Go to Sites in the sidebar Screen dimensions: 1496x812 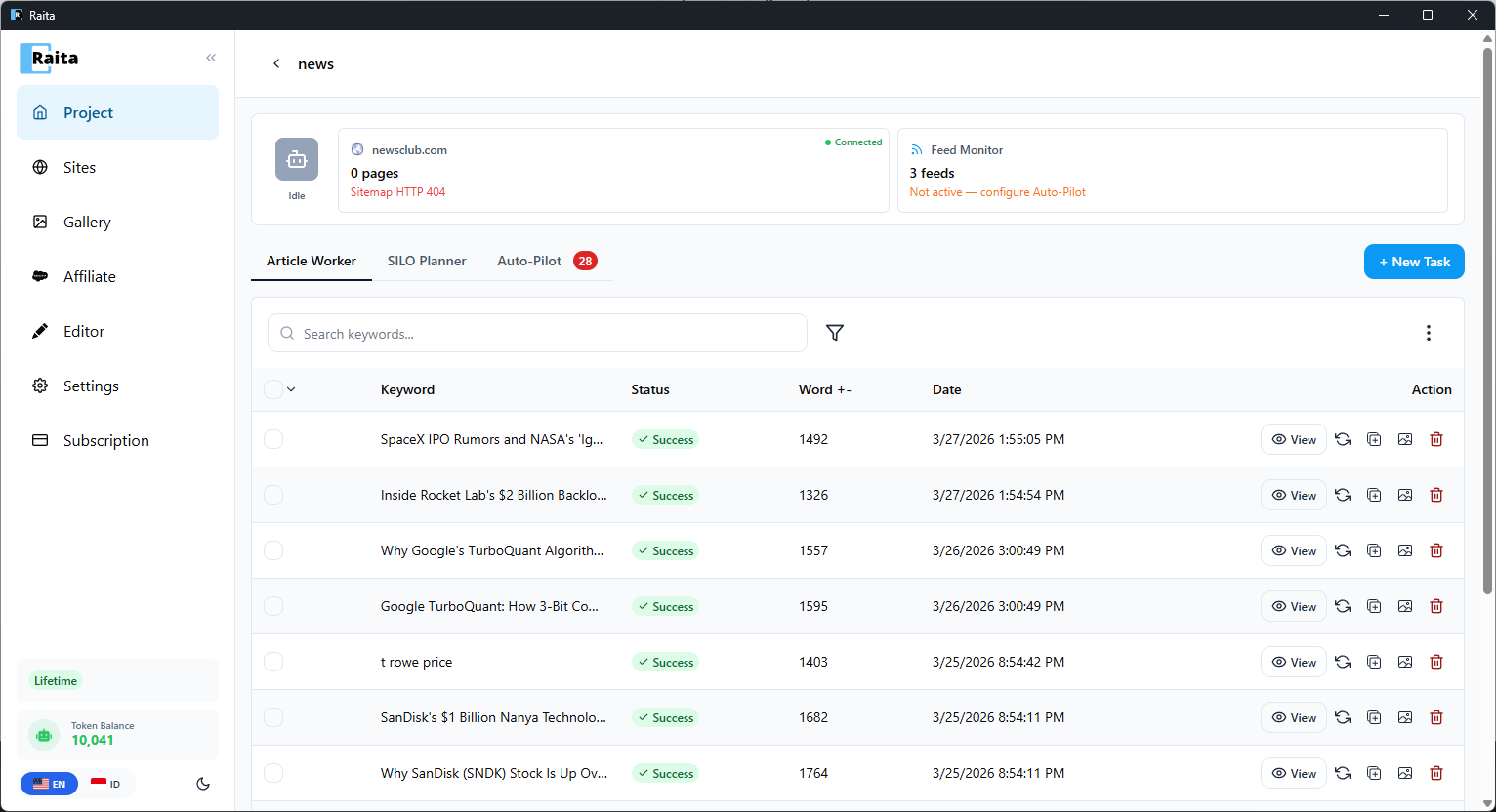pos(117,167)
